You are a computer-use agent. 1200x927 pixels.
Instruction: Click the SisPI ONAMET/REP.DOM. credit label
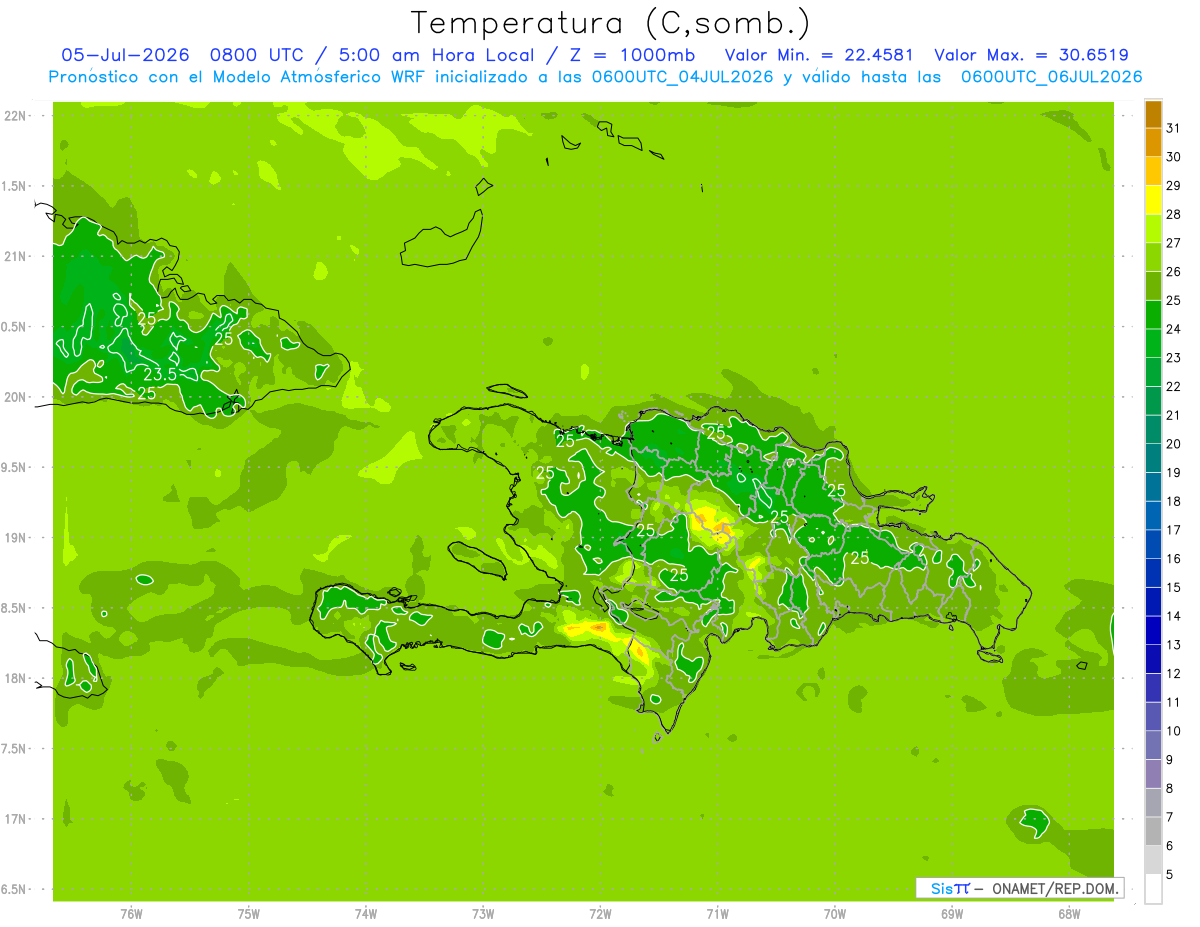(x=1018, y=888)
